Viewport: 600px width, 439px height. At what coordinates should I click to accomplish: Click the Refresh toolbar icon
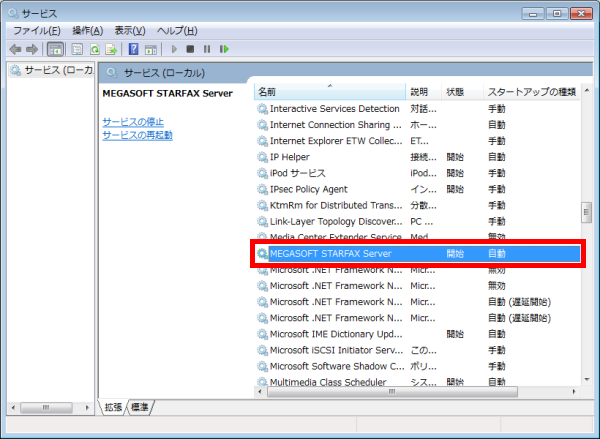pos(96,49)
